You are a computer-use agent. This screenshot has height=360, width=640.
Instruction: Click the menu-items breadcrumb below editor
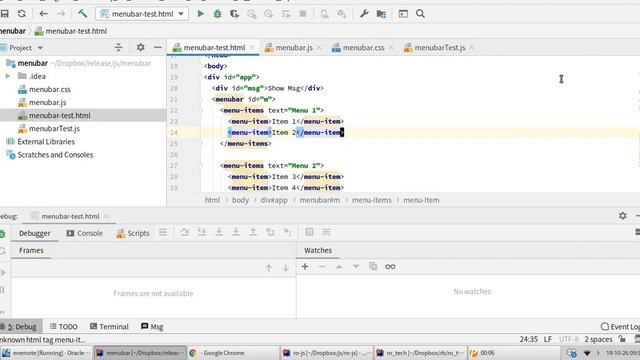click(x=371, y=200)
